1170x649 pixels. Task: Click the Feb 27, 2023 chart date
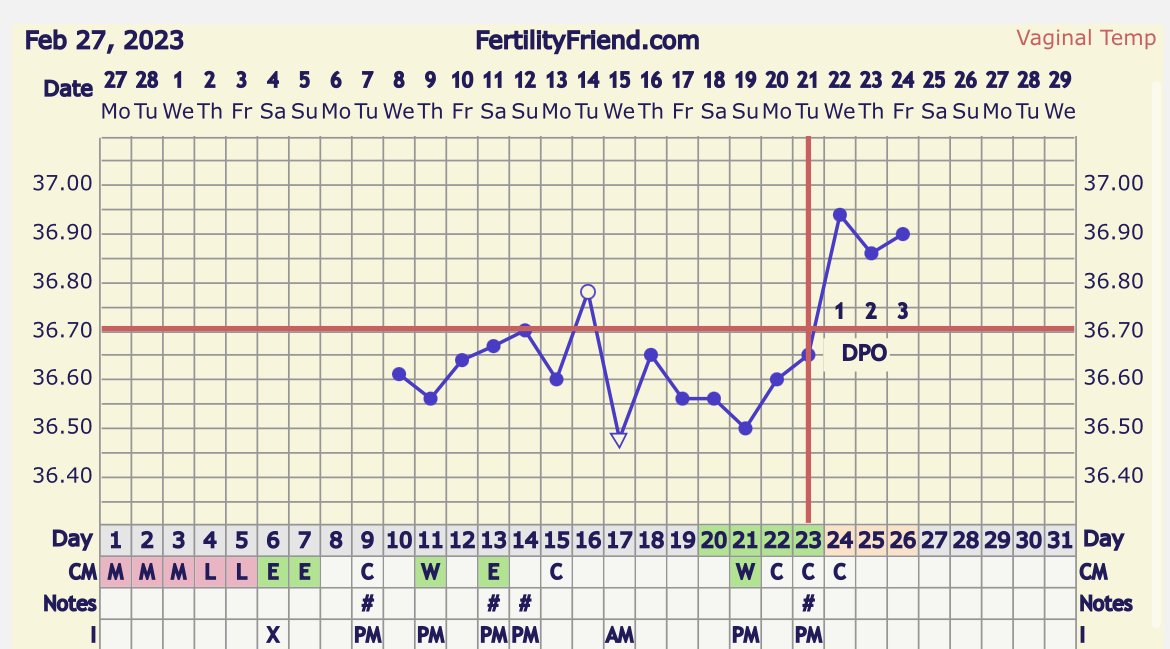tap(104, 41)
